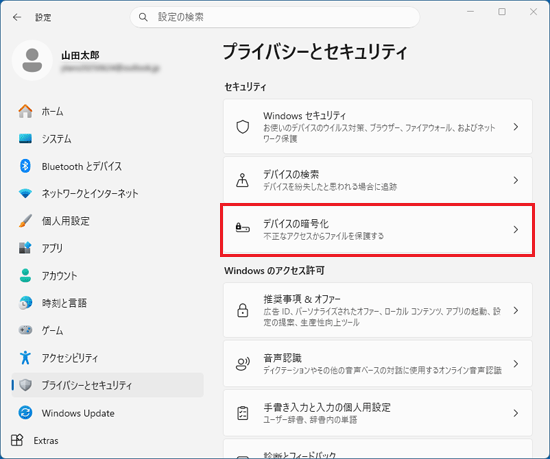Expand Windows セキュリティ chevron
Image resolution: width=550 pixels, height=459 pixels.
pos(515,127)
